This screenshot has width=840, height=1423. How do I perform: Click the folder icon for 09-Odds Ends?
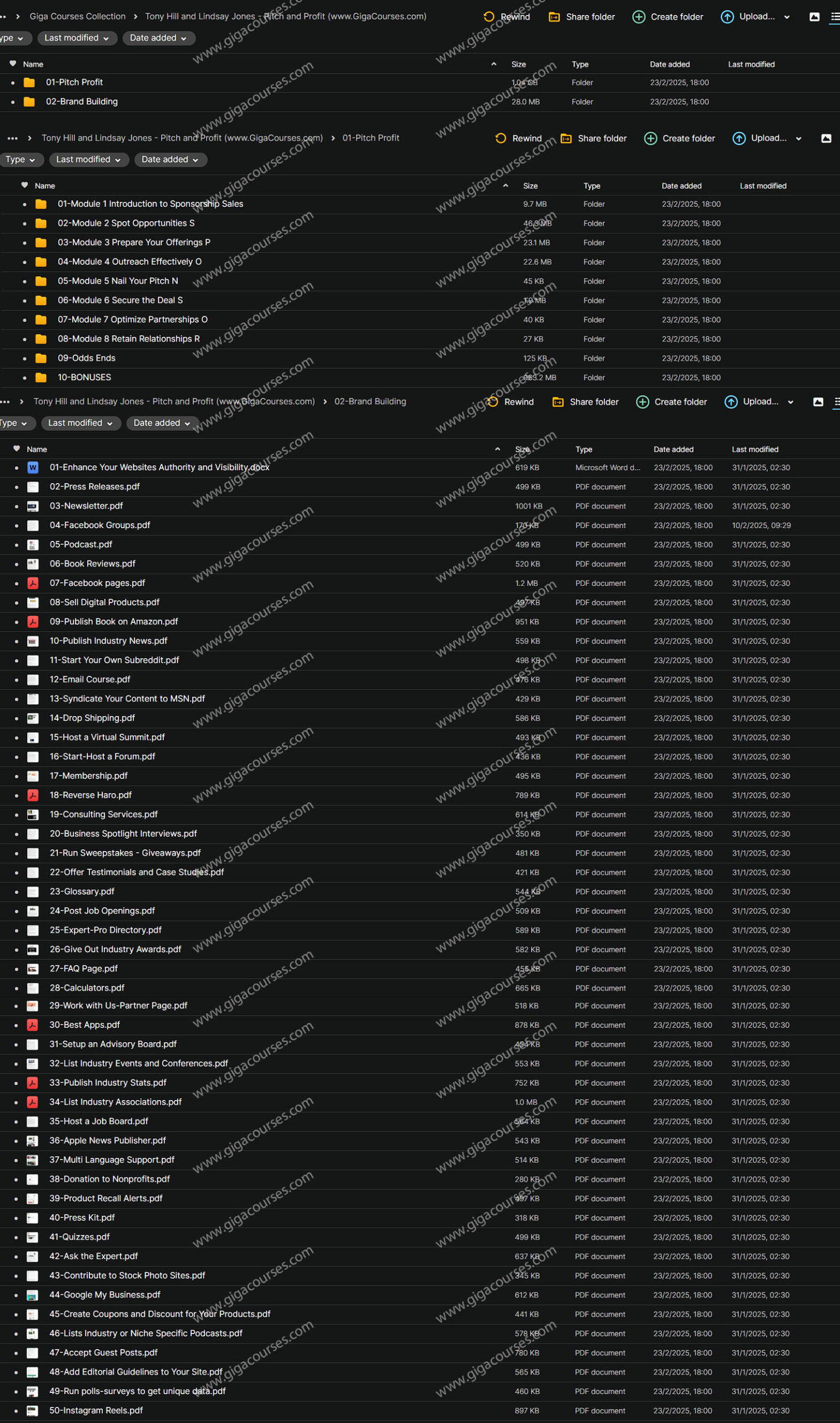(x=41, y=359)
